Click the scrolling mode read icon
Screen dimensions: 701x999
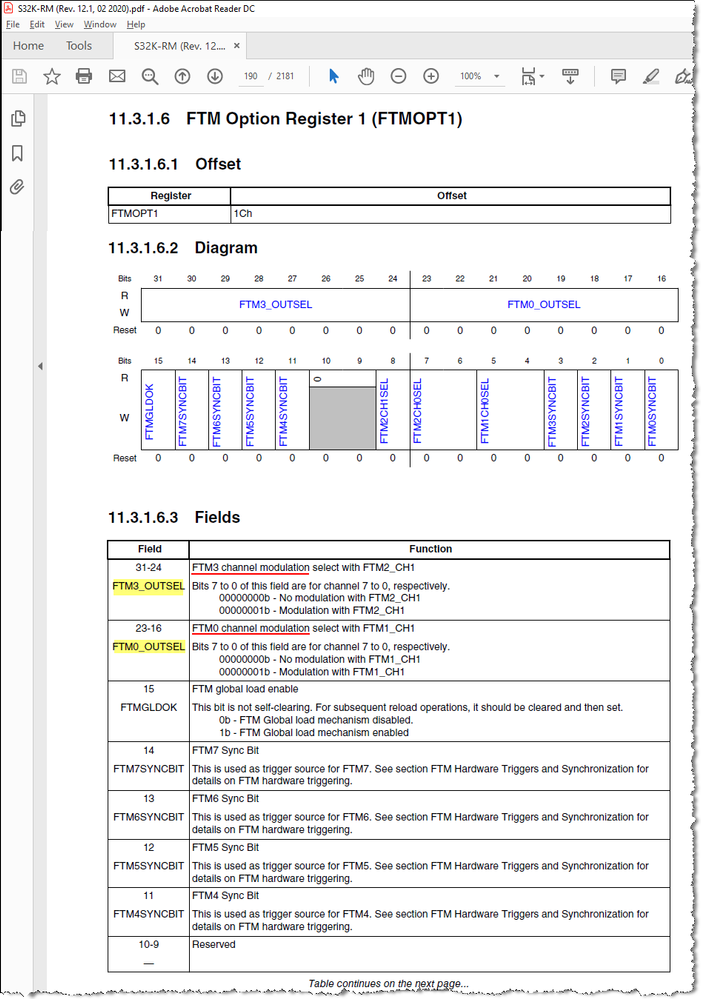pyautogui.click(x=570, y=76)
